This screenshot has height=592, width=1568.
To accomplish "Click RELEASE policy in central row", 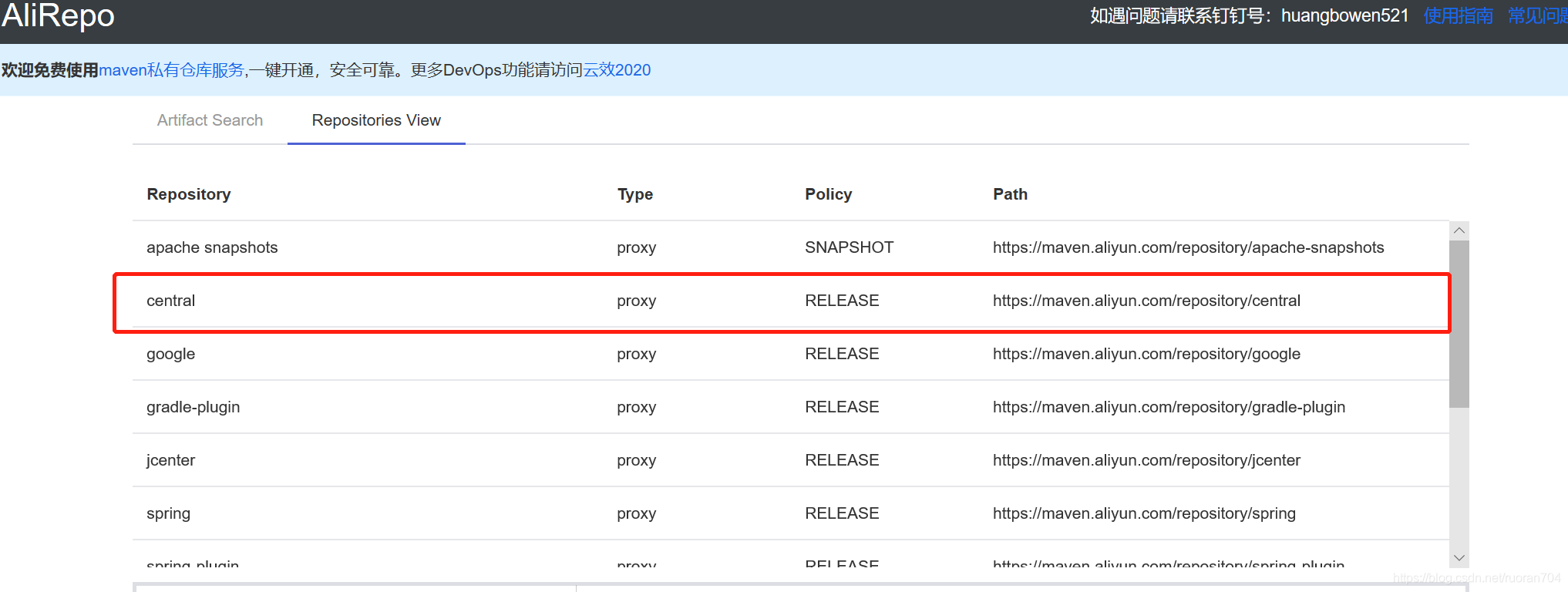I will coord(842,301).
